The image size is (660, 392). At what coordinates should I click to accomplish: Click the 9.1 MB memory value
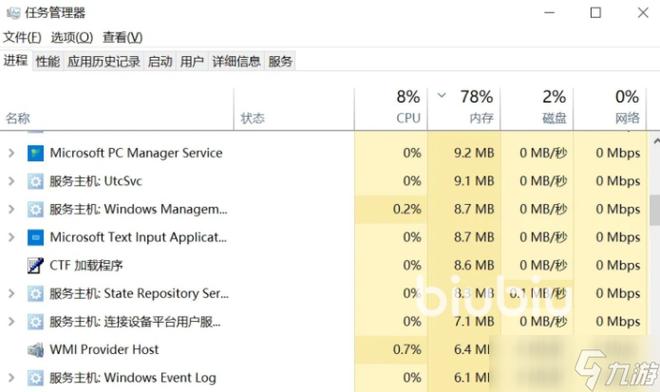click(x=474, y=181)
